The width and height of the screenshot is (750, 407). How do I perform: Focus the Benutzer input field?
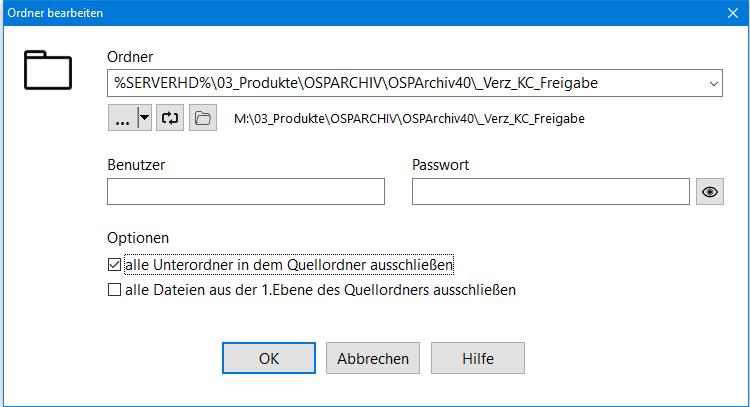[x=245, y=191]
